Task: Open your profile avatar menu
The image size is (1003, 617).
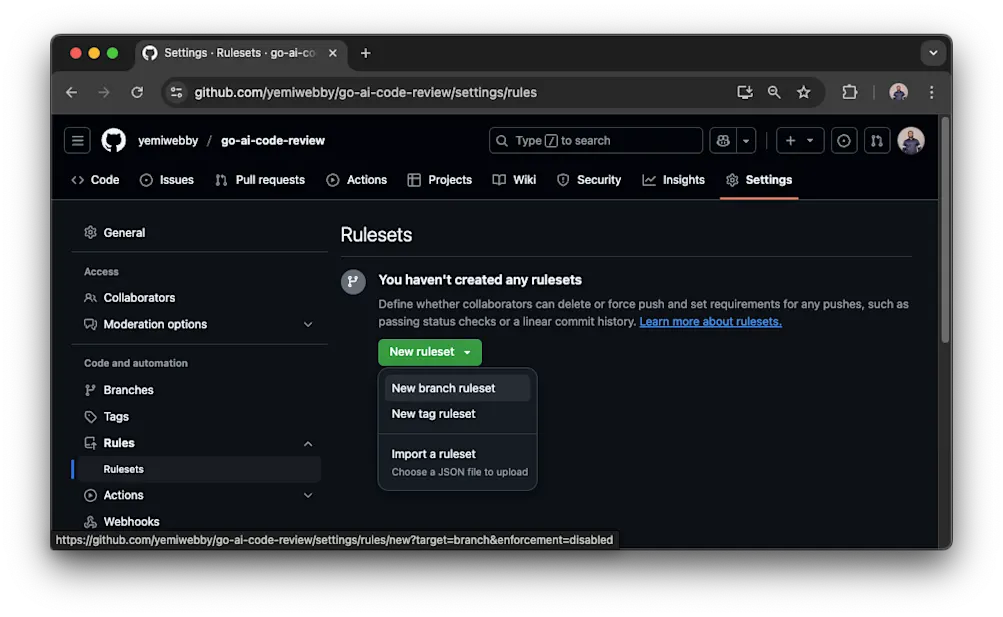Action: tap(911, 140)
